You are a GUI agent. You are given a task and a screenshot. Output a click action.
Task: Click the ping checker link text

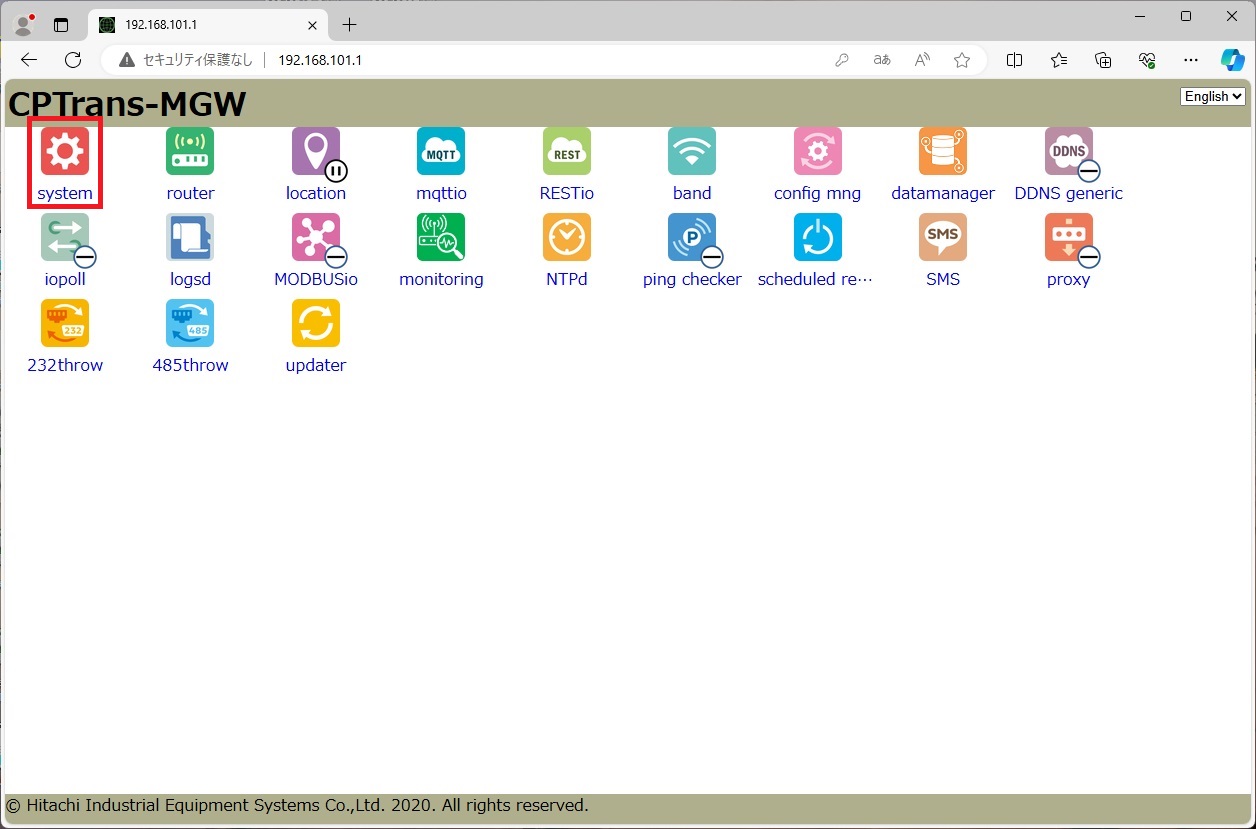pos(692,280)
